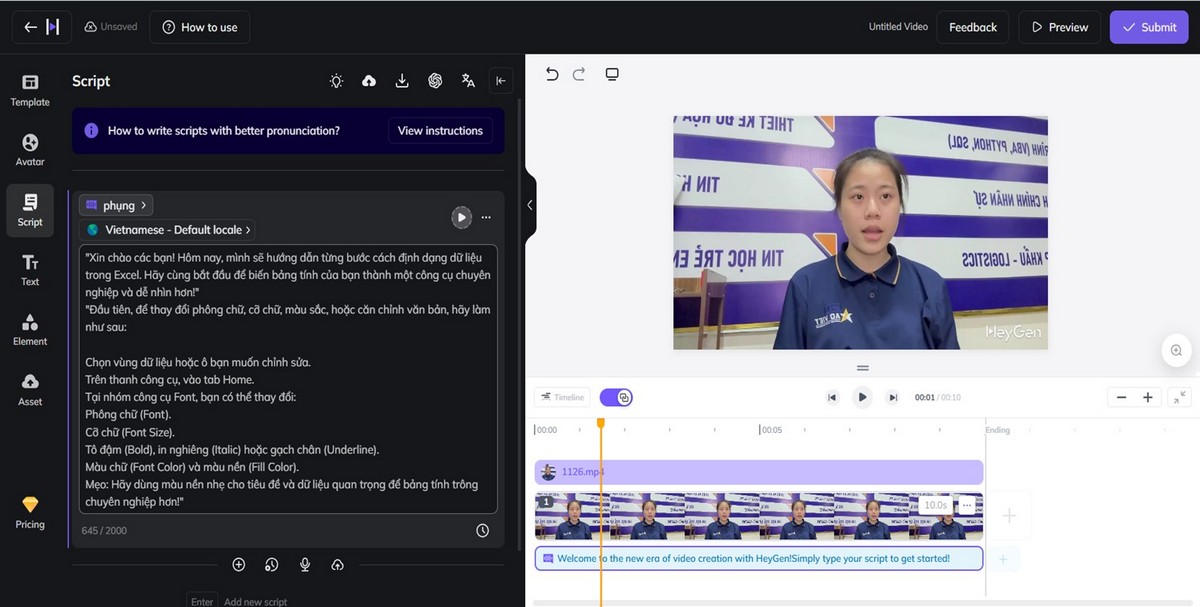Open Vietnamese - Default locale dropdown
This screenshot has width=1200, height=607.
[167, 229]
